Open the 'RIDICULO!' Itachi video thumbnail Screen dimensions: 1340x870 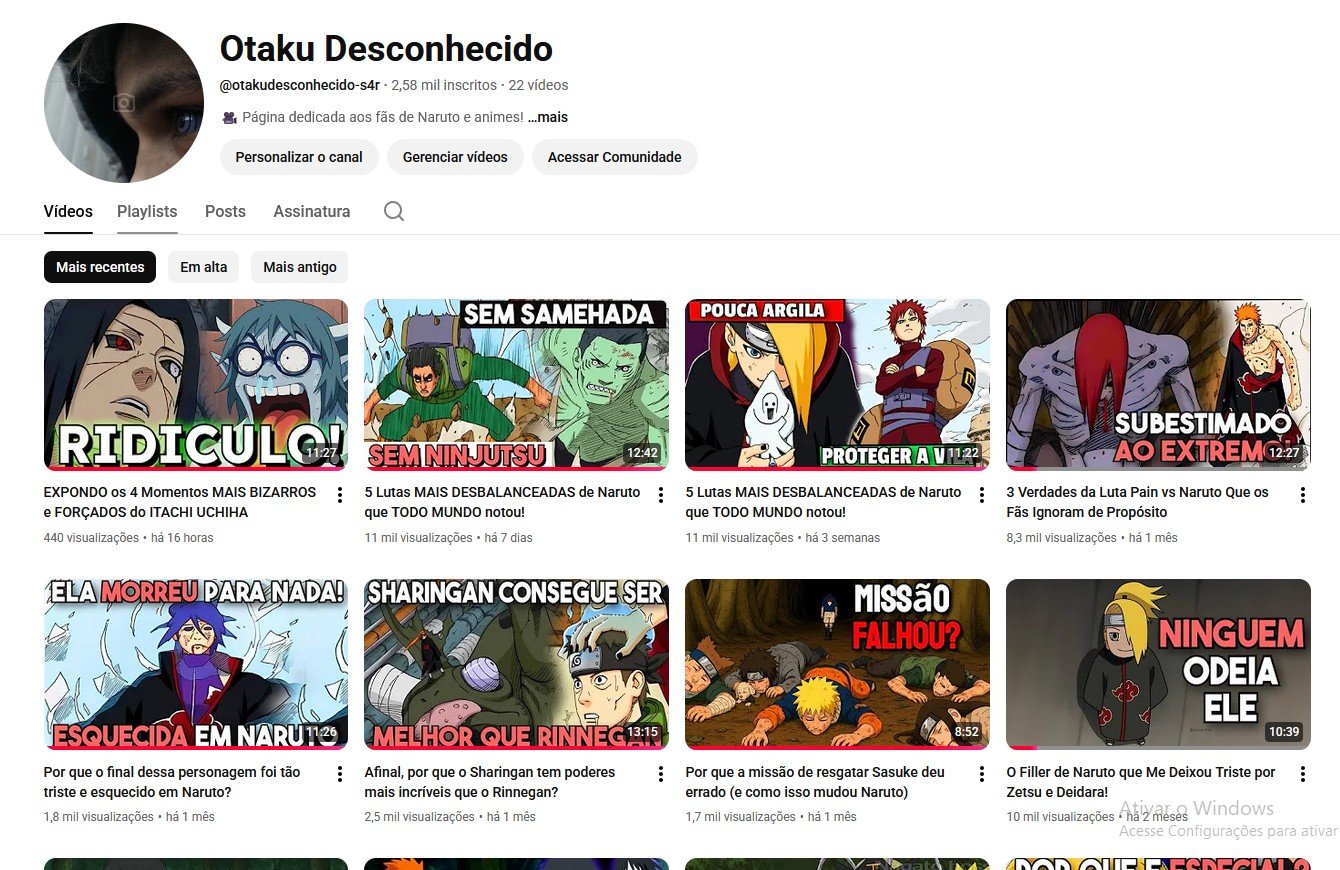click(196, 385)
